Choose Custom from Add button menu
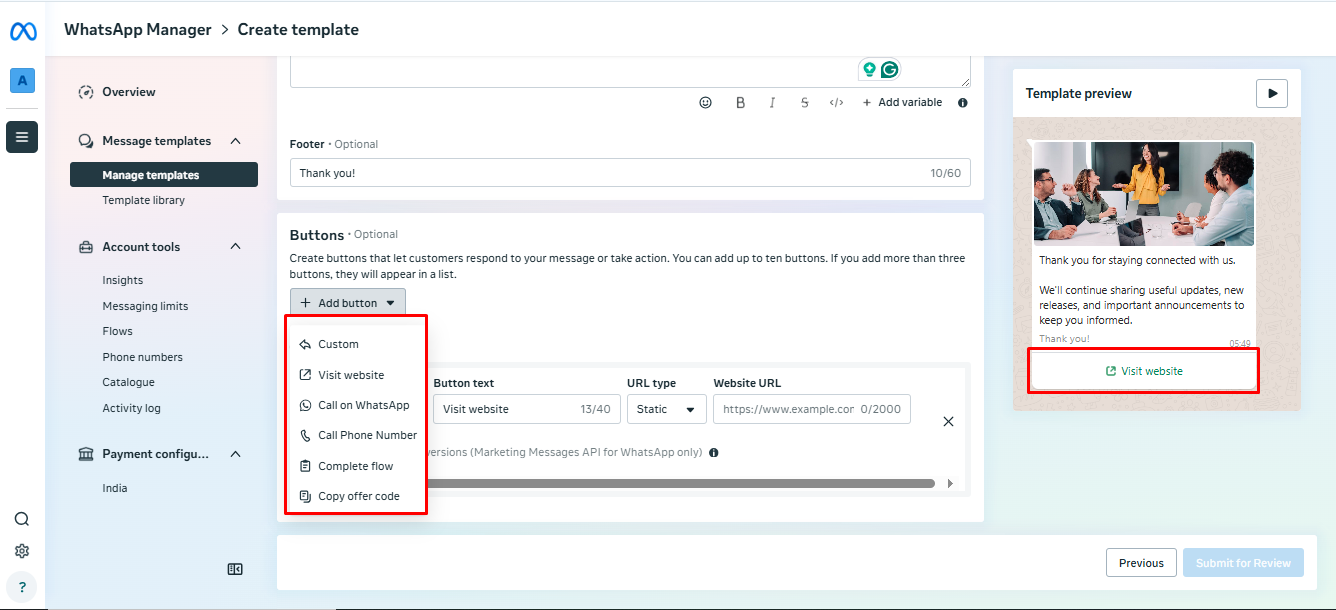The height and width of the screenshot is (610, 1336). pos(356,344)
